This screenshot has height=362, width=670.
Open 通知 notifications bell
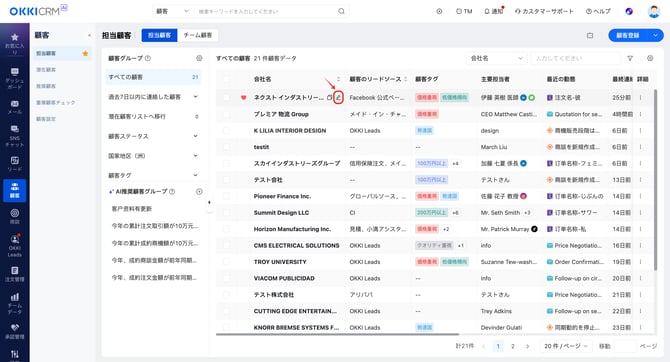click(x=494, y=11)
